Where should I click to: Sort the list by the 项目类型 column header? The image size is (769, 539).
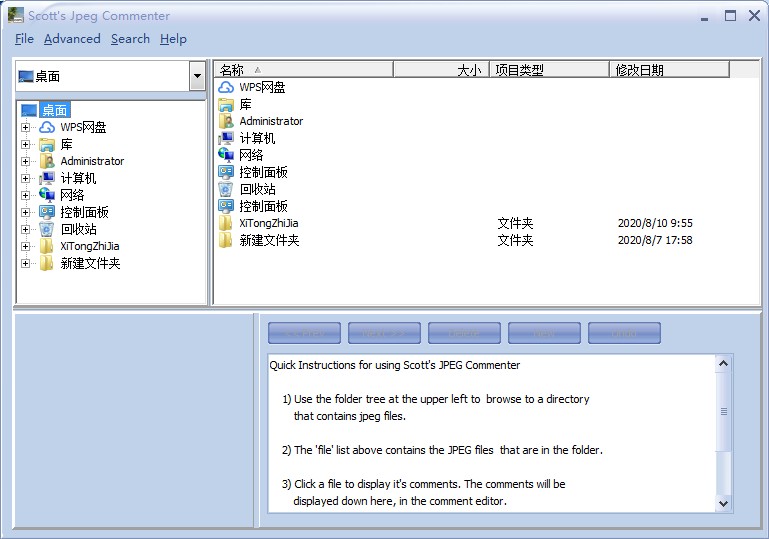coord(549,70)
